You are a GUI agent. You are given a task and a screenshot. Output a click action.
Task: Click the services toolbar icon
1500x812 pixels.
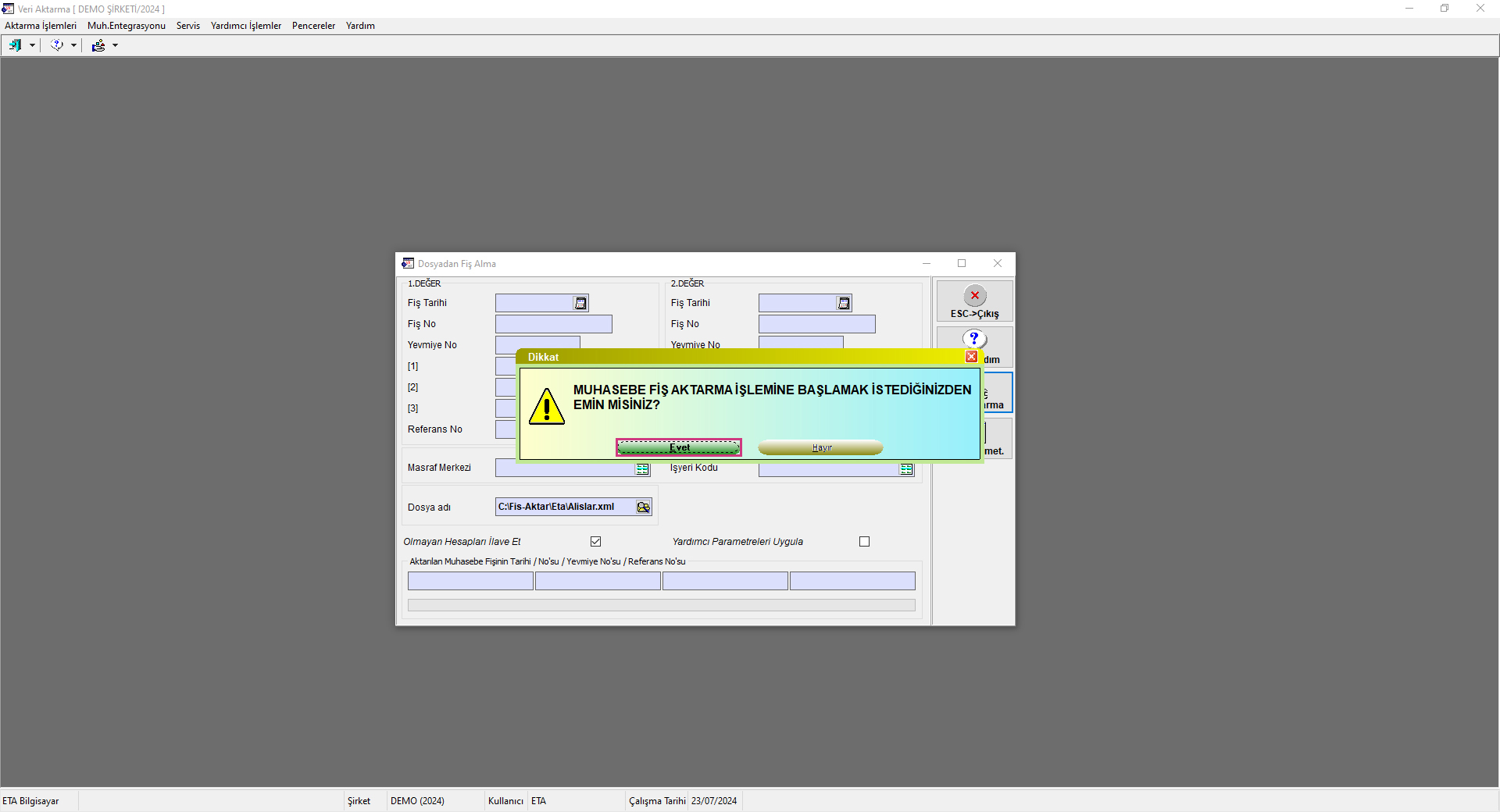pyautogui.click(x=98, y=45)
